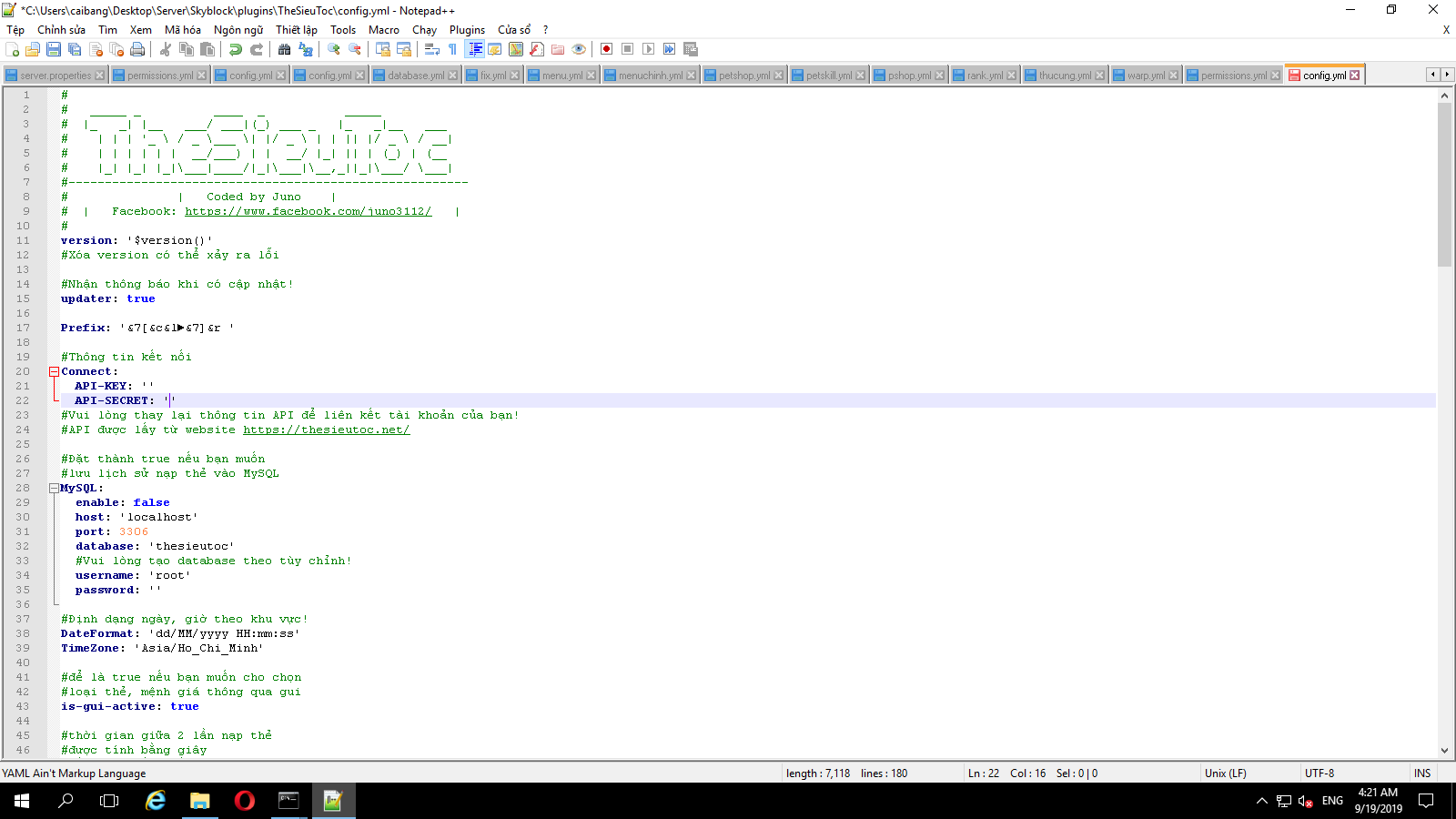Open the Plugins menu
Viewport: 1456px width, 819px height.
[467, 30]
